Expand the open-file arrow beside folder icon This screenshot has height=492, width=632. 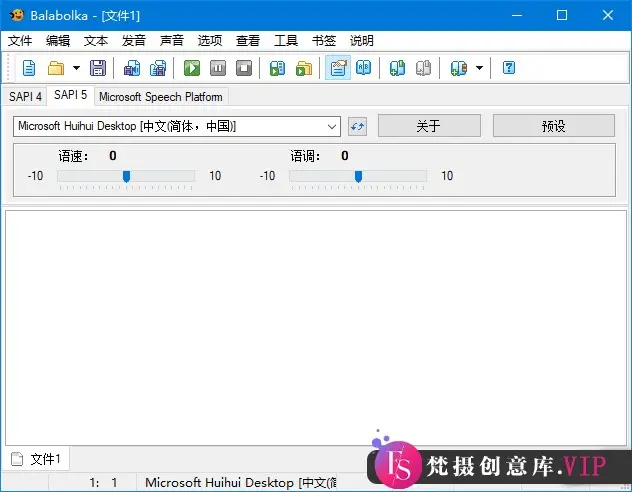[x=76, y=68]
